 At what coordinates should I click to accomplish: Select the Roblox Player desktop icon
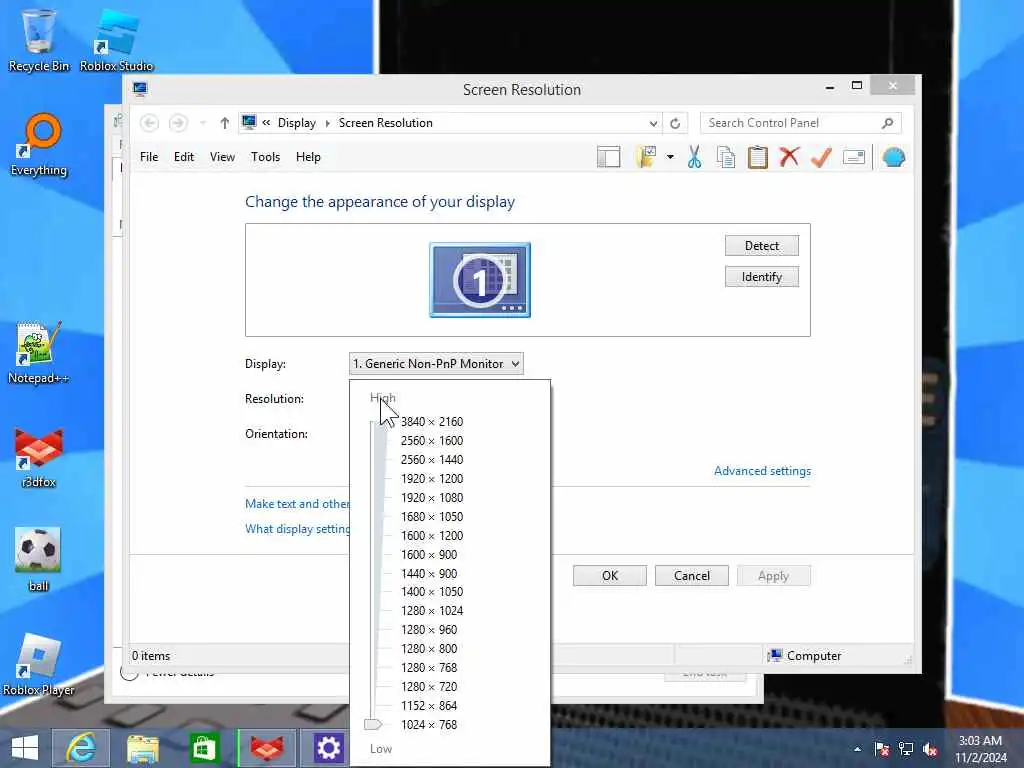pos(39,664)
